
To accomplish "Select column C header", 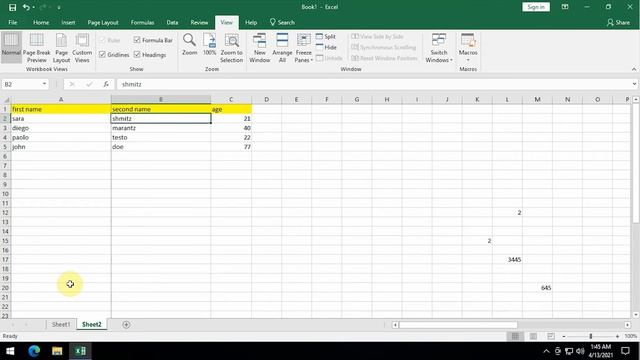I will [x=231, y=100].
